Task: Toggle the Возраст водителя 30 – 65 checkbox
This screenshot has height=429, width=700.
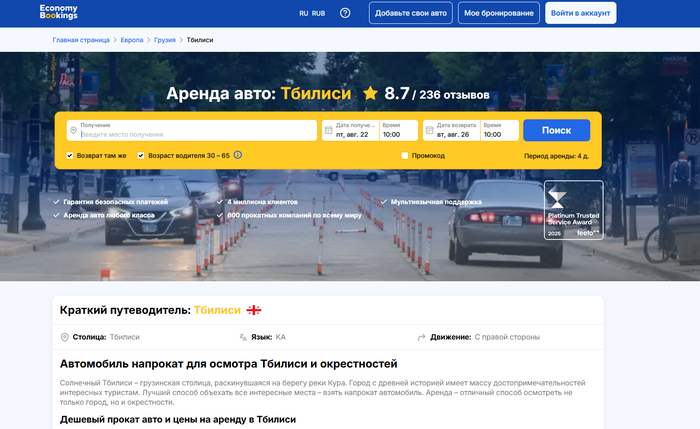Action: tap(141, 155)
